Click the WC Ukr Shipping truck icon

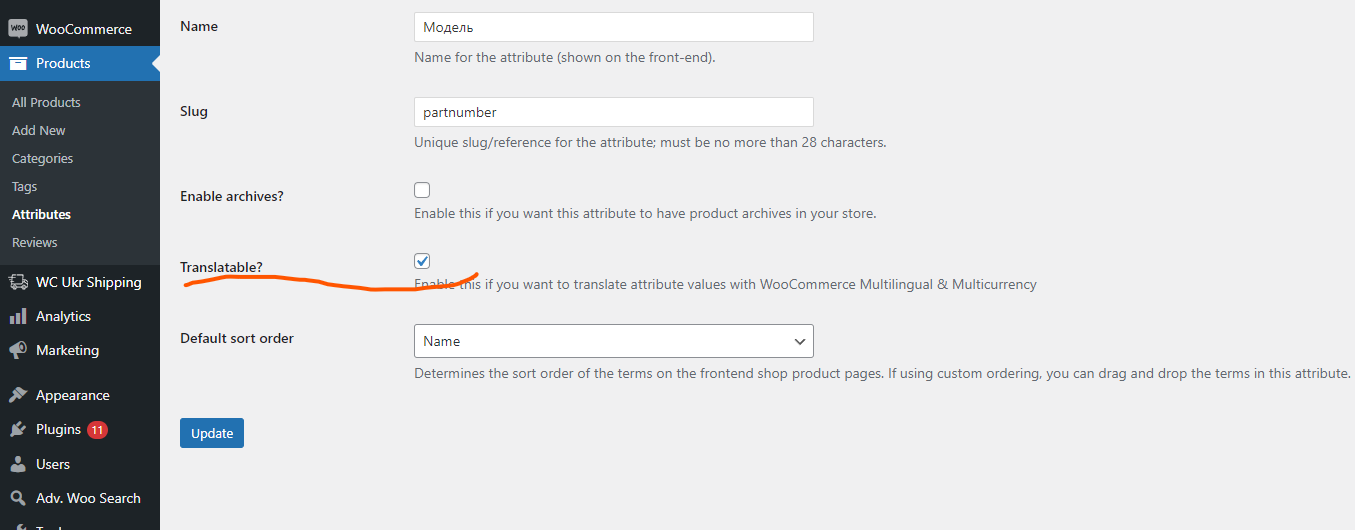point(18,282)
